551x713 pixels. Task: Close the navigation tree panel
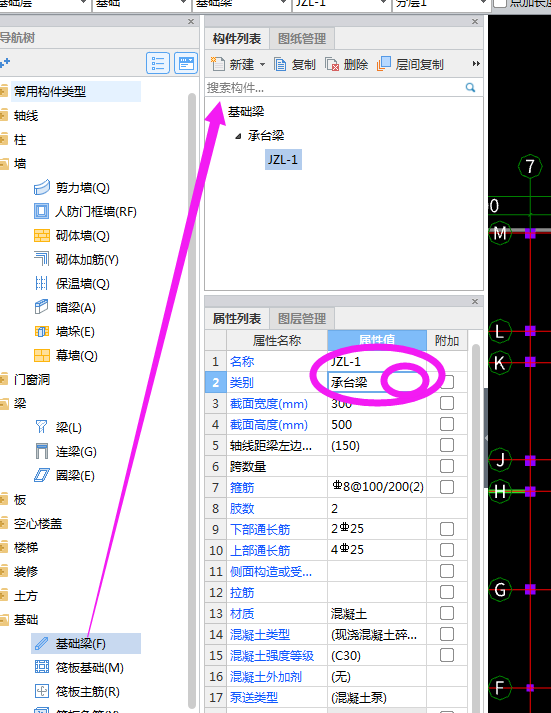[191, 21]
